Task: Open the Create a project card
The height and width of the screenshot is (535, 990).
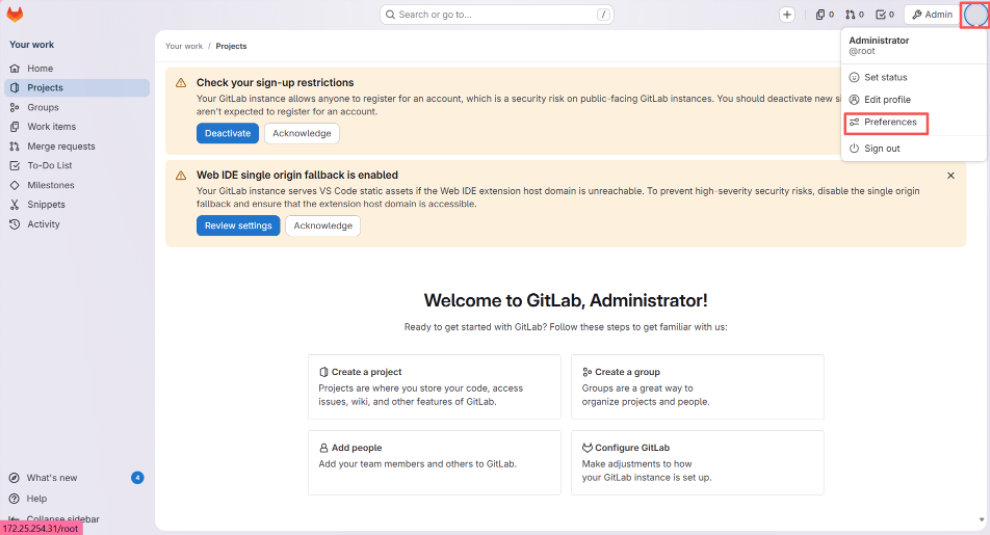Action: point(434,387)
